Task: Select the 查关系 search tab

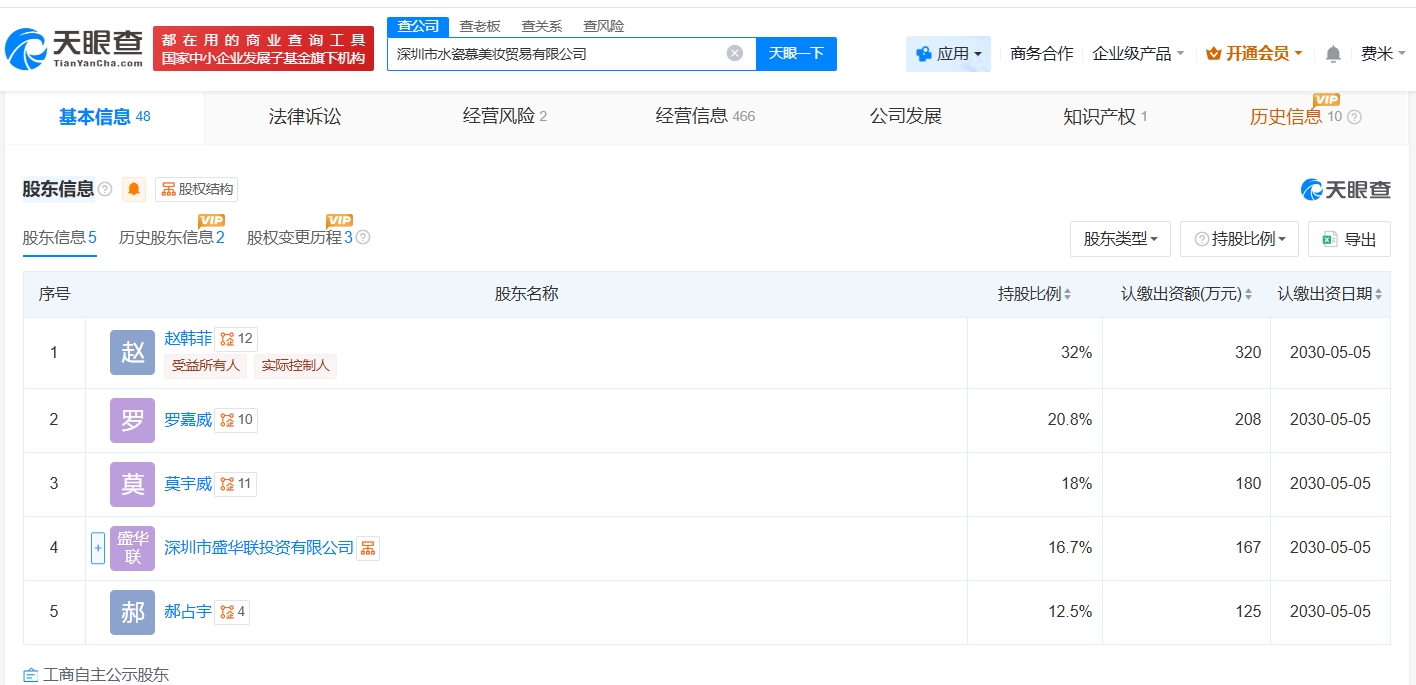Action: pyautogui.click(x=542, y=27)
